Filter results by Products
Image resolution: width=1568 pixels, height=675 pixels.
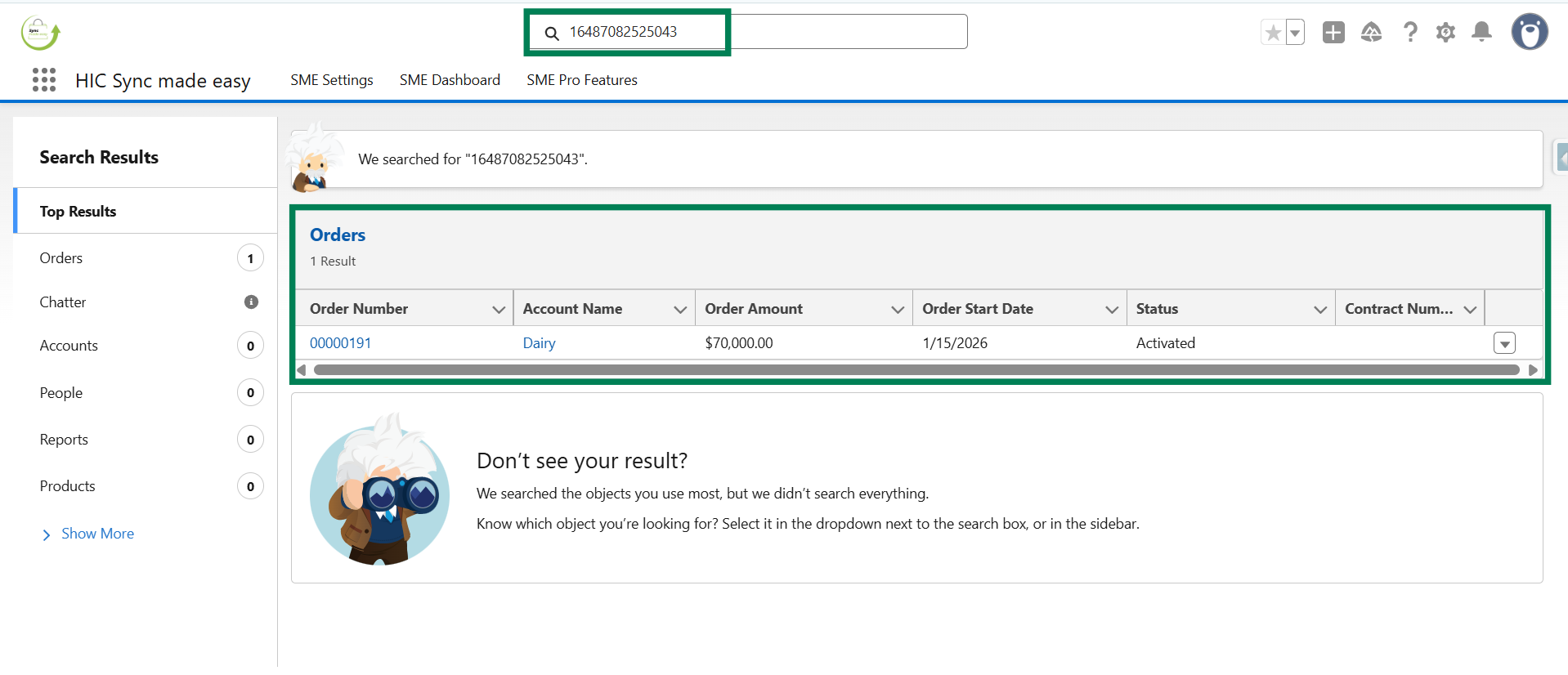pos(146,486)
